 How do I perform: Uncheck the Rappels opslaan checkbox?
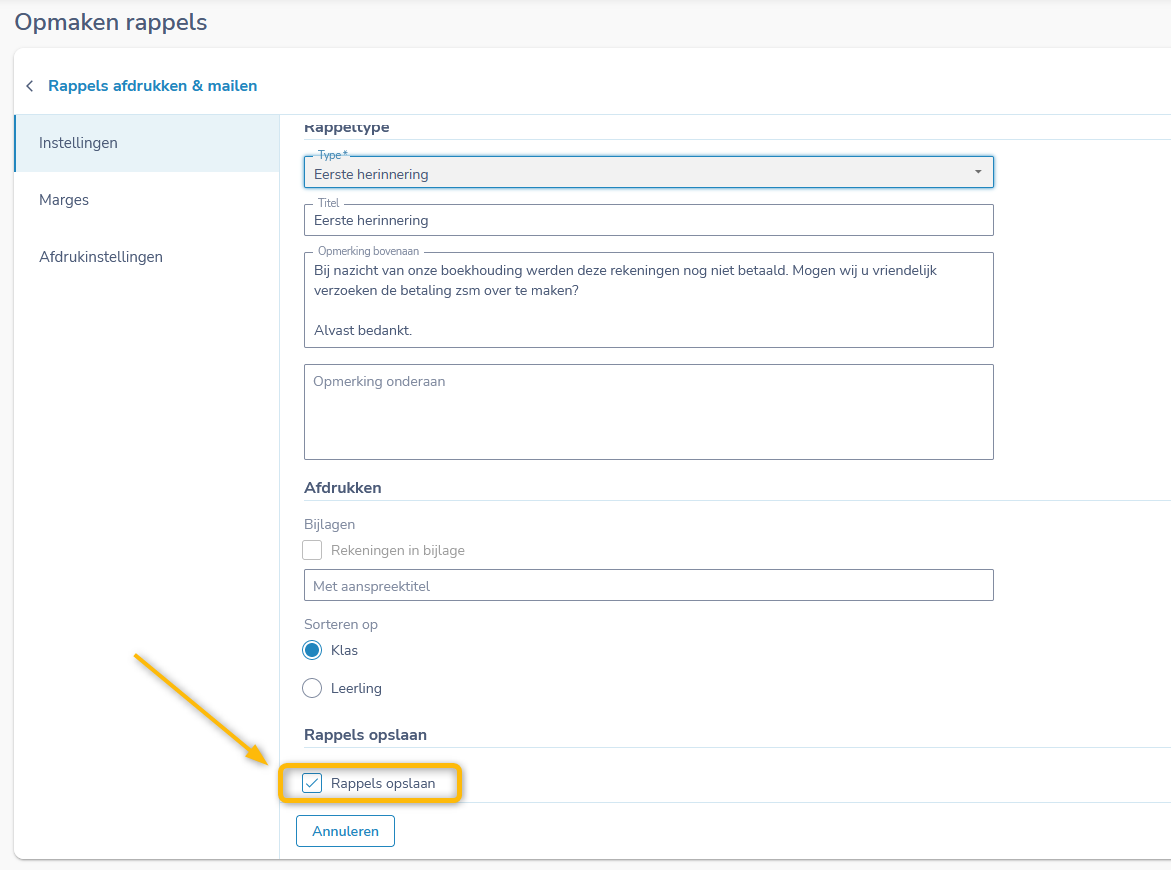[x=313, y=783]
